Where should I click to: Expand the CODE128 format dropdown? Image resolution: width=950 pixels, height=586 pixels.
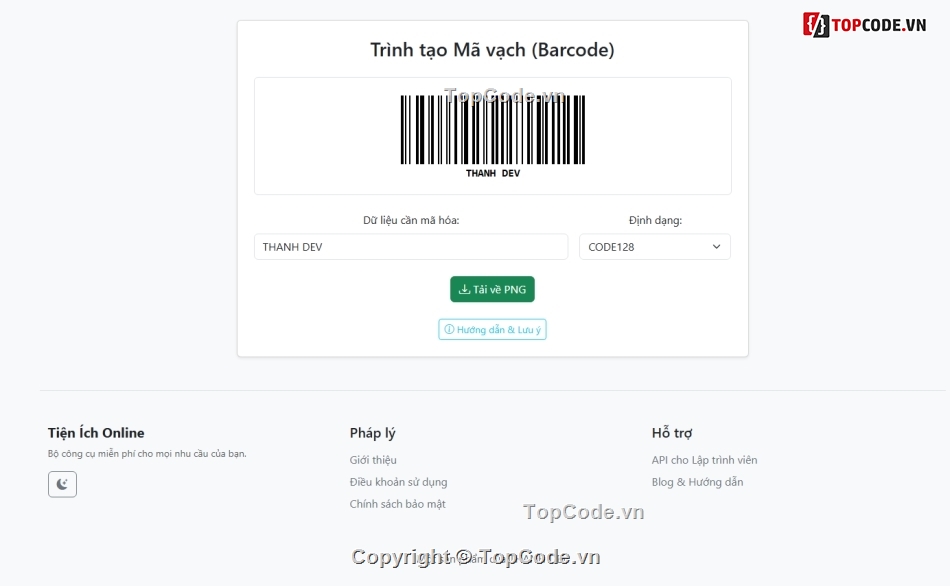654,247
